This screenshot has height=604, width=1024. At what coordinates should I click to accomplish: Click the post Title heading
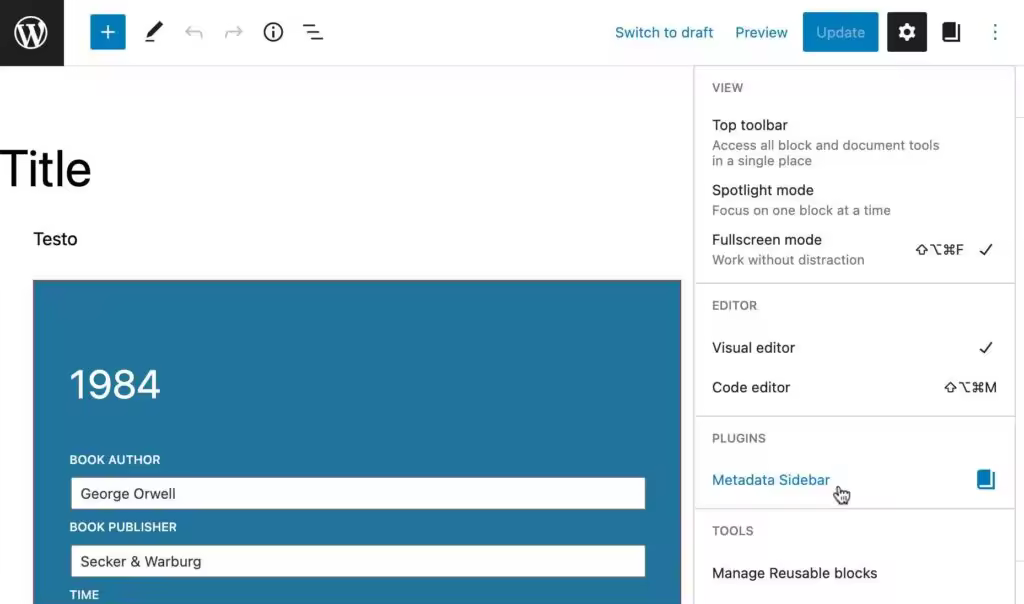click(x=45, y=169)
